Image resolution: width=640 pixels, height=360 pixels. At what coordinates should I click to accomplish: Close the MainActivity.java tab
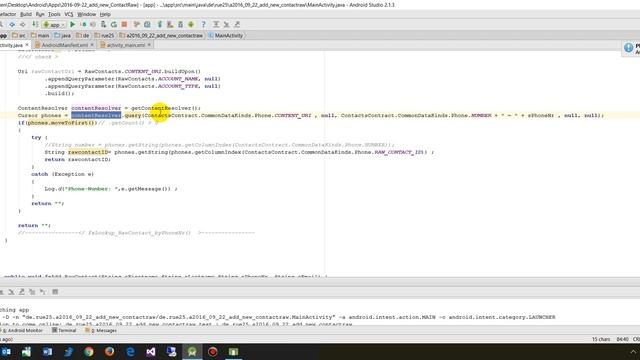coord(27,45)
